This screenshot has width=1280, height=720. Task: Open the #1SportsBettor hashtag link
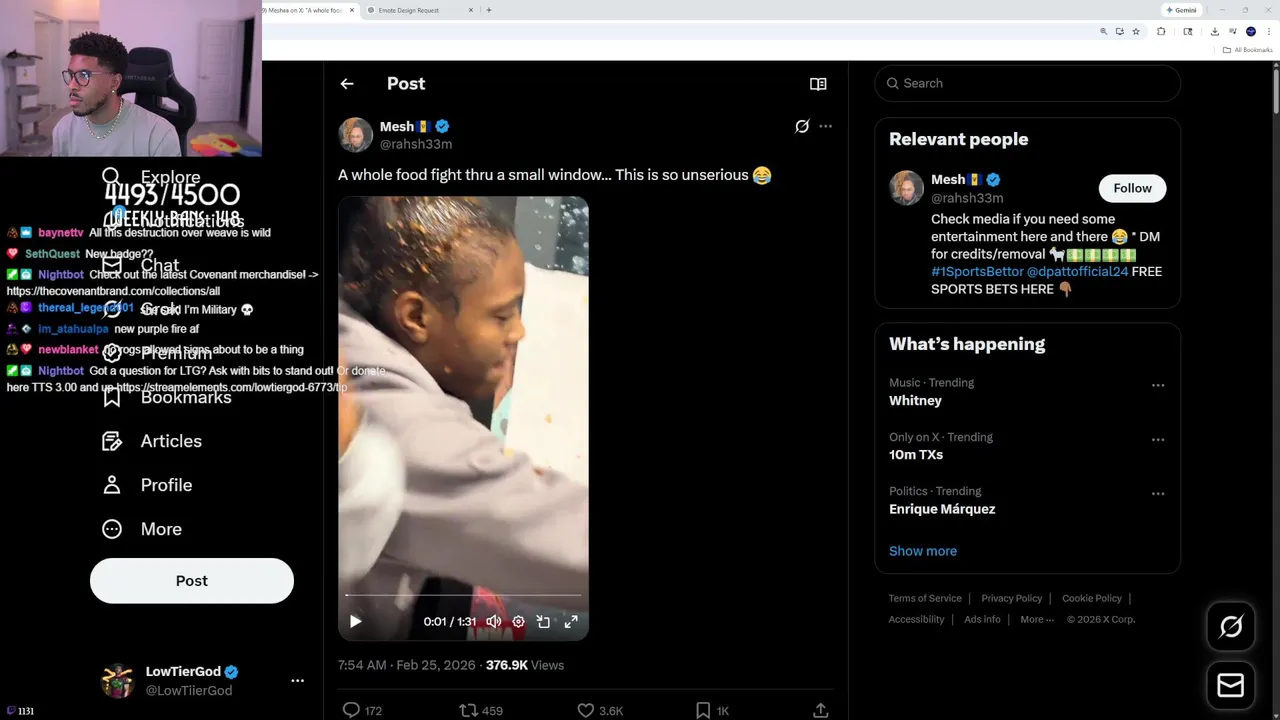coord(977,271)
